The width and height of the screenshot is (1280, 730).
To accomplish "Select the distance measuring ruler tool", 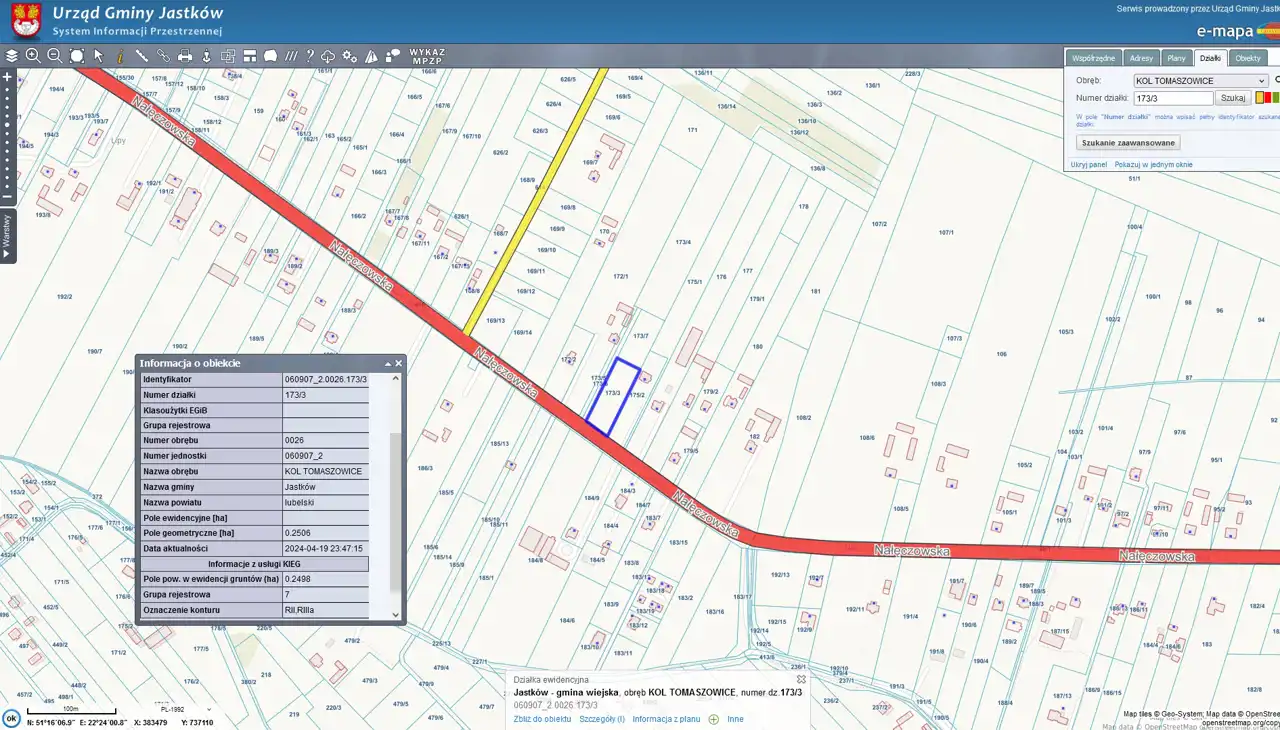I will tap(142, 56).
